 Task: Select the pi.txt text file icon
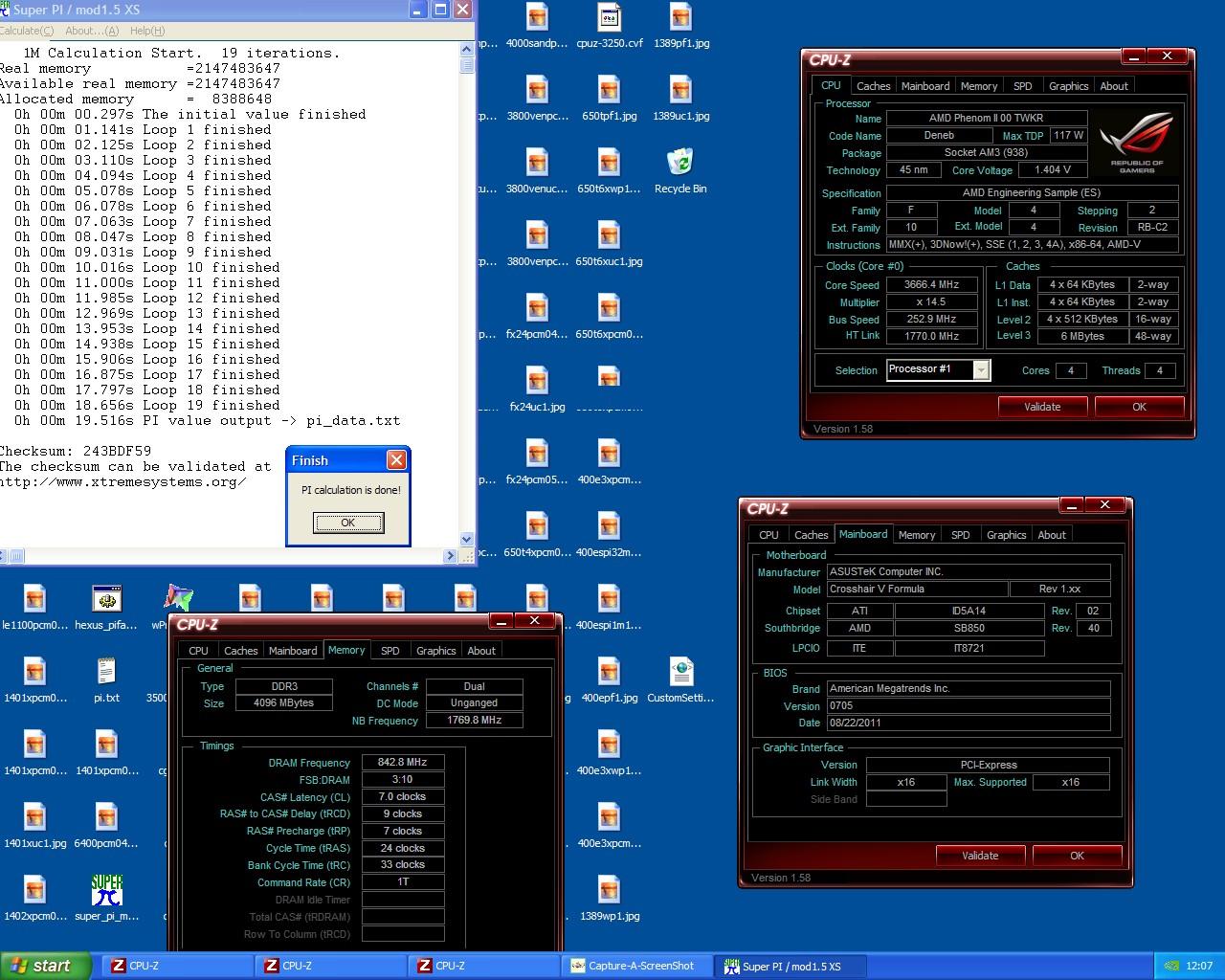point(106,680)
